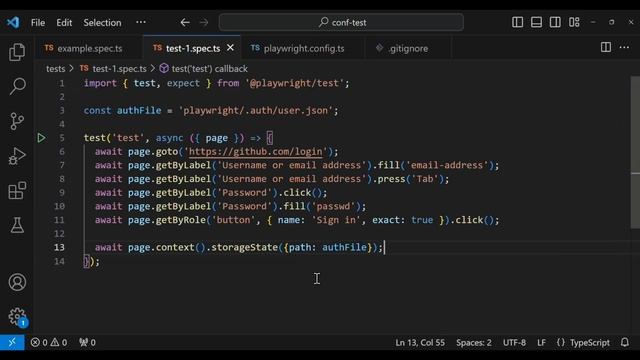Open the Source Control view
The width and height of the screenshot is (640, 360).
tap(17, 121)
